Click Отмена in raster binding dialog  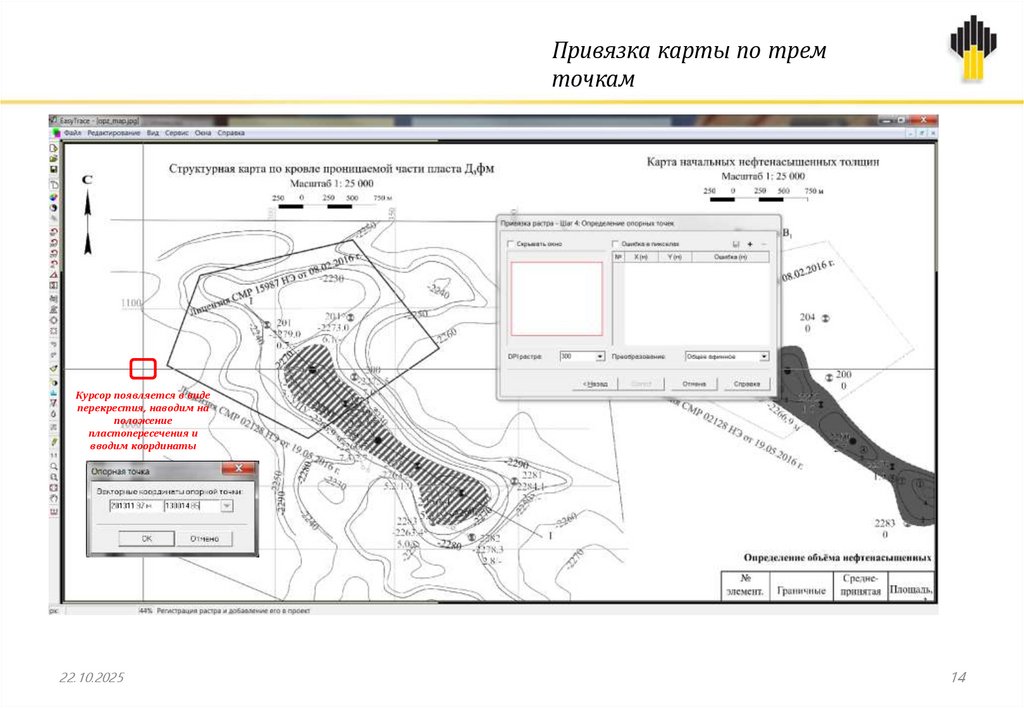click(694, 384)
